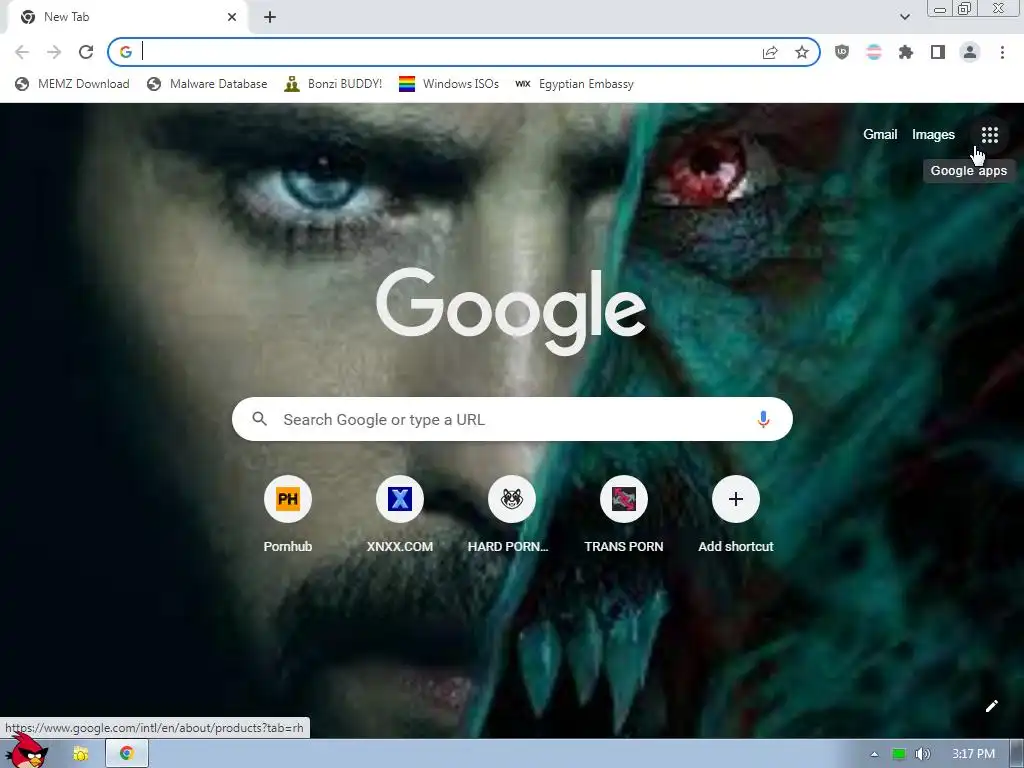Open the Egyptian Embassy bookmark

pyautogui.click(x=575, y=84)
